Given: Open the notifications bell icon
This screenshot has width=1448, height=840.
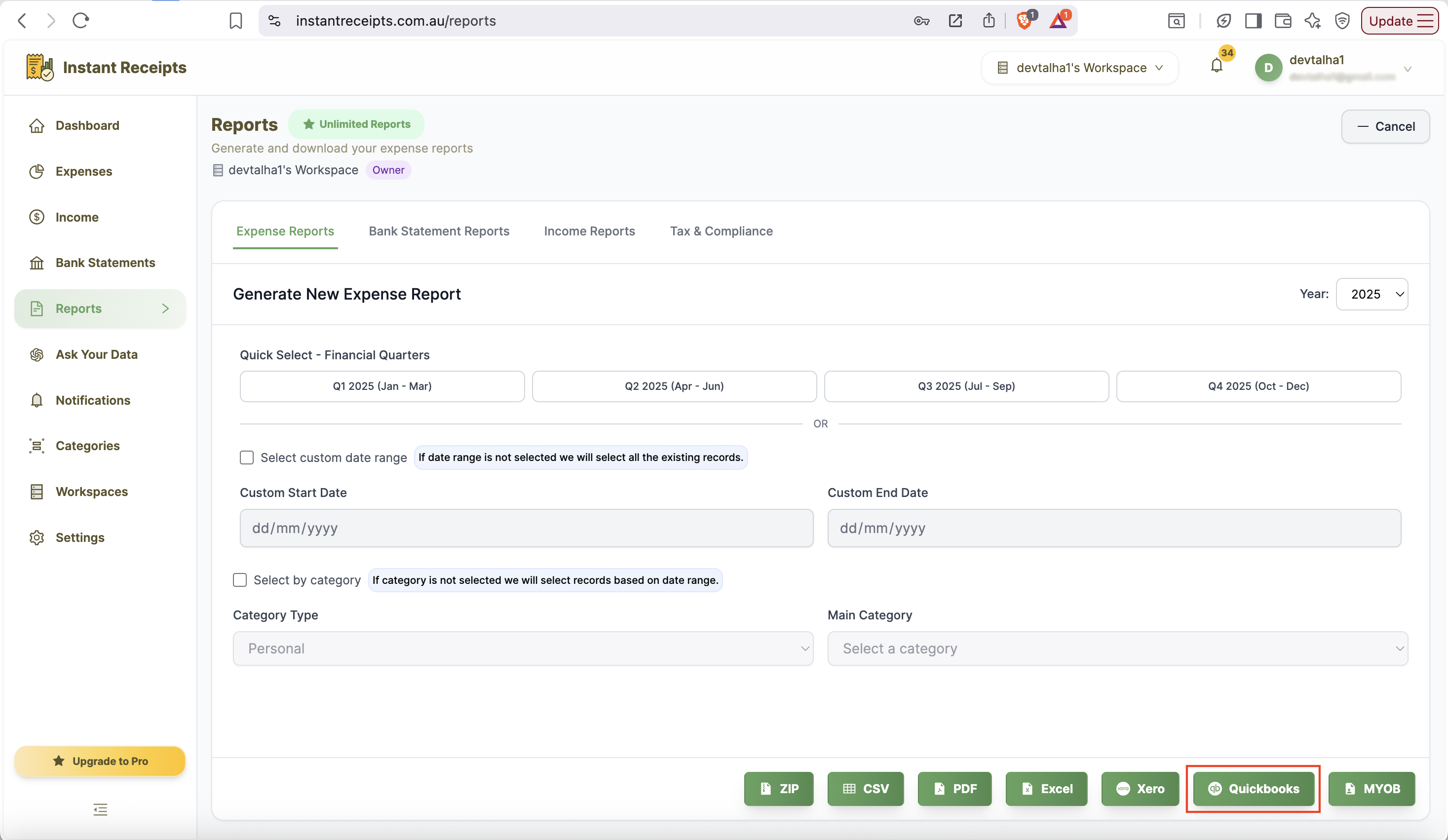Looking at the screenshot, I should (x=1217, y=66).
